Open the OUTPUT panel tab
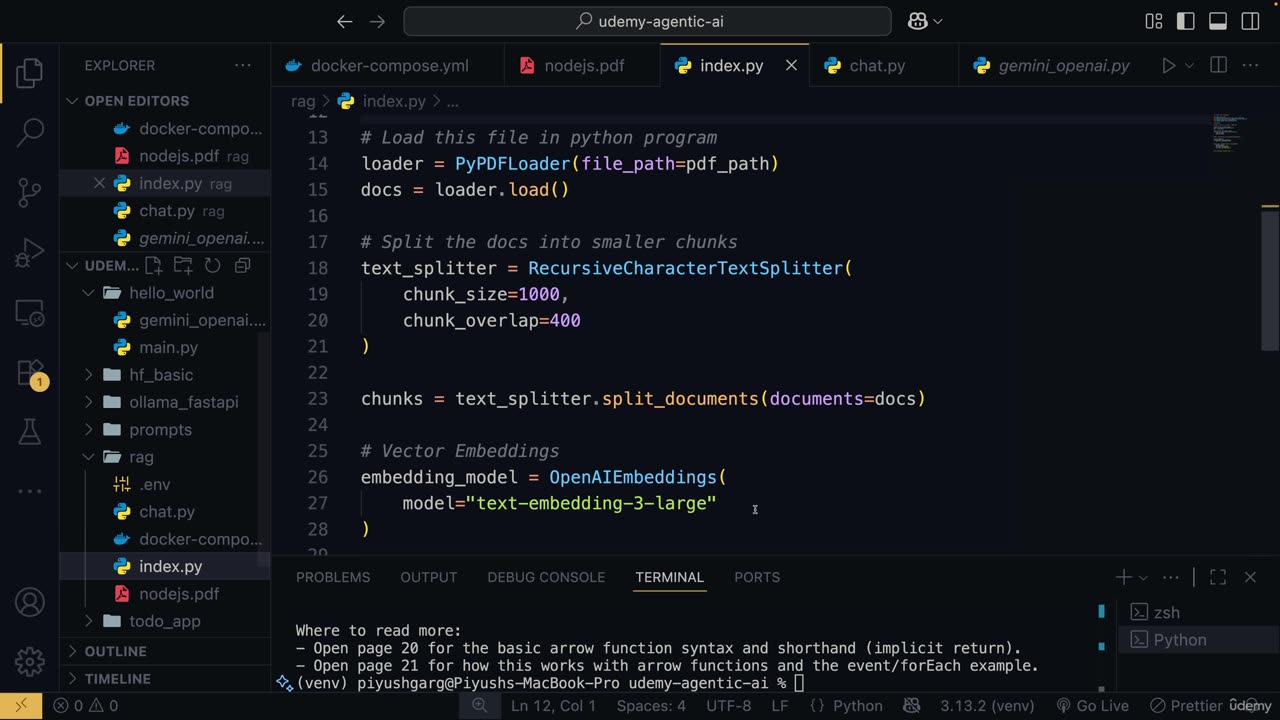The height and width of the screenshot is (720, 1280). [x=429, y=577]
